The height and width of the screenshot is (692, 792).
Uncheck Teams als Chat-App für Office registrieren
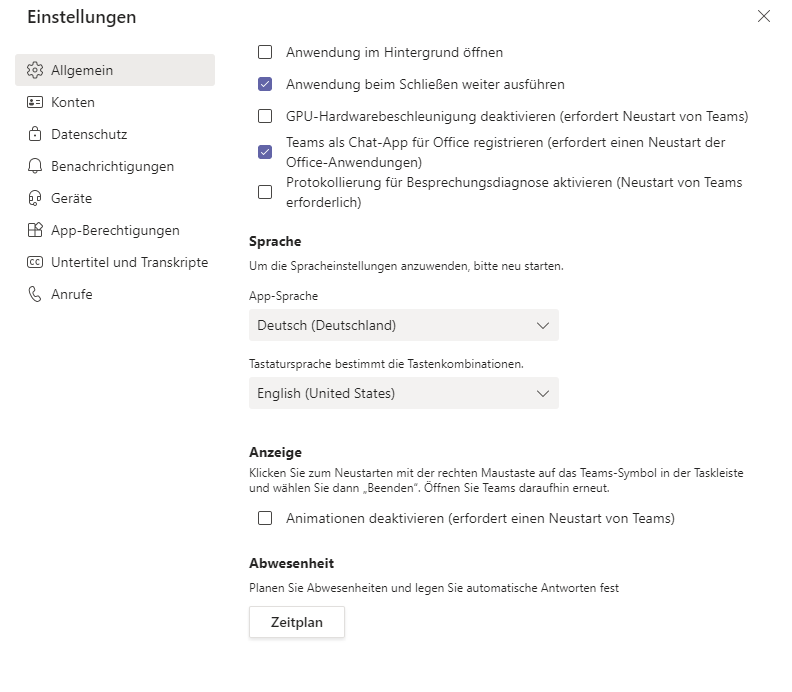point(265,152)
